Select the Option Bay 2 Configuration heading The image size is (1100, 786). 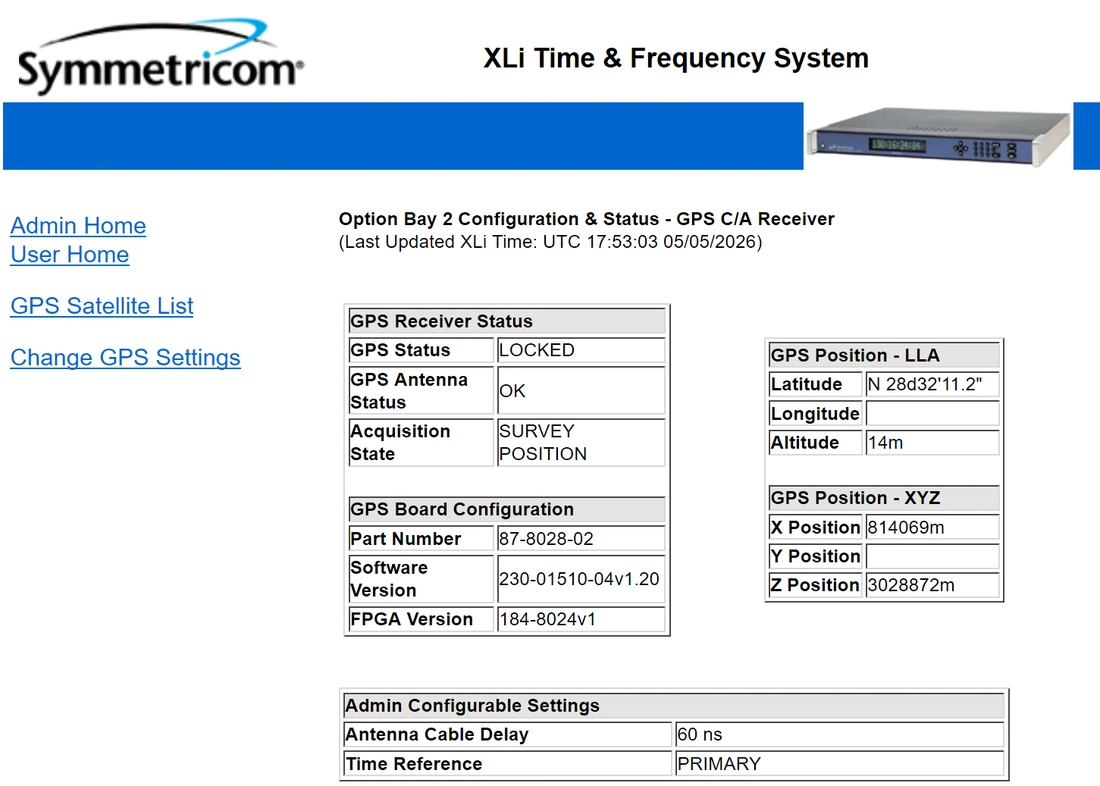pos(586,219)
